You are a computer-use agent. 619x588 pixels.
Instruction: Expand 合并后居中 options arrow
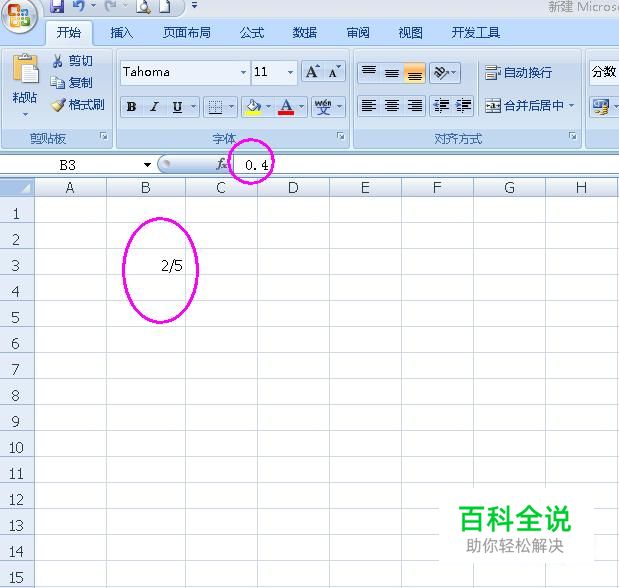coord(571,106)
